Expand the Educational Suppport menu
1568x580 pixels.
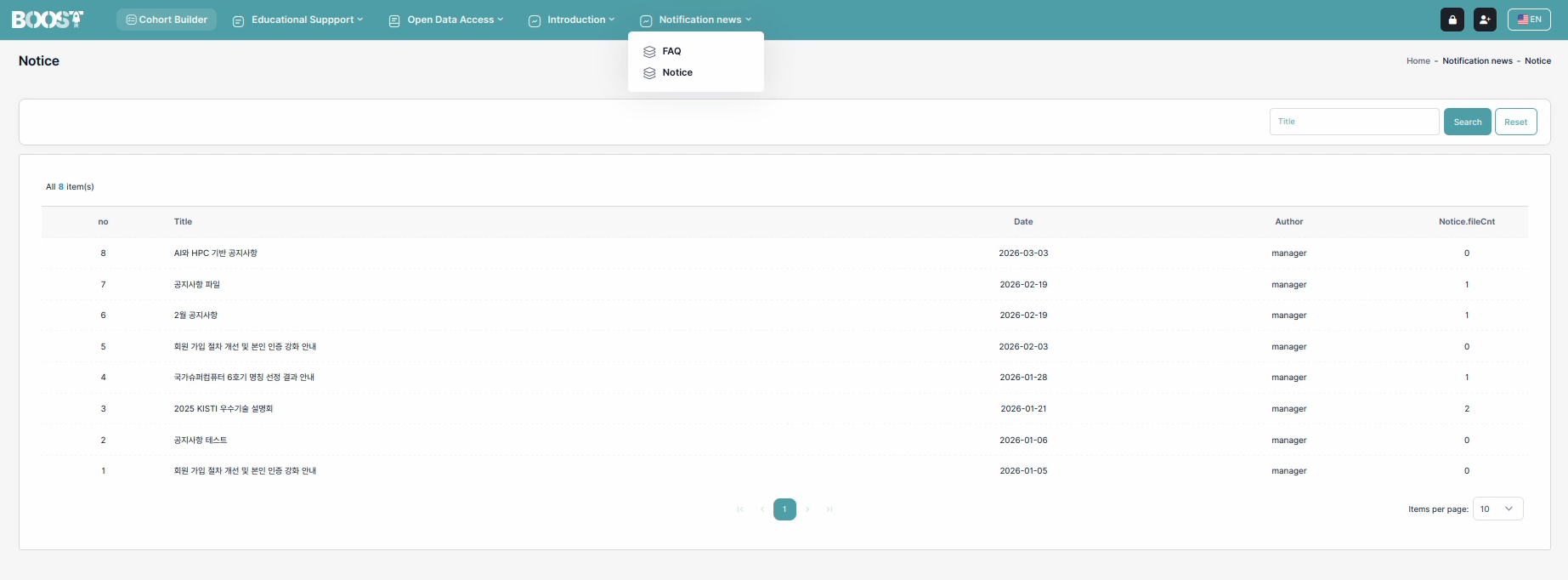[x=298, y=20]
